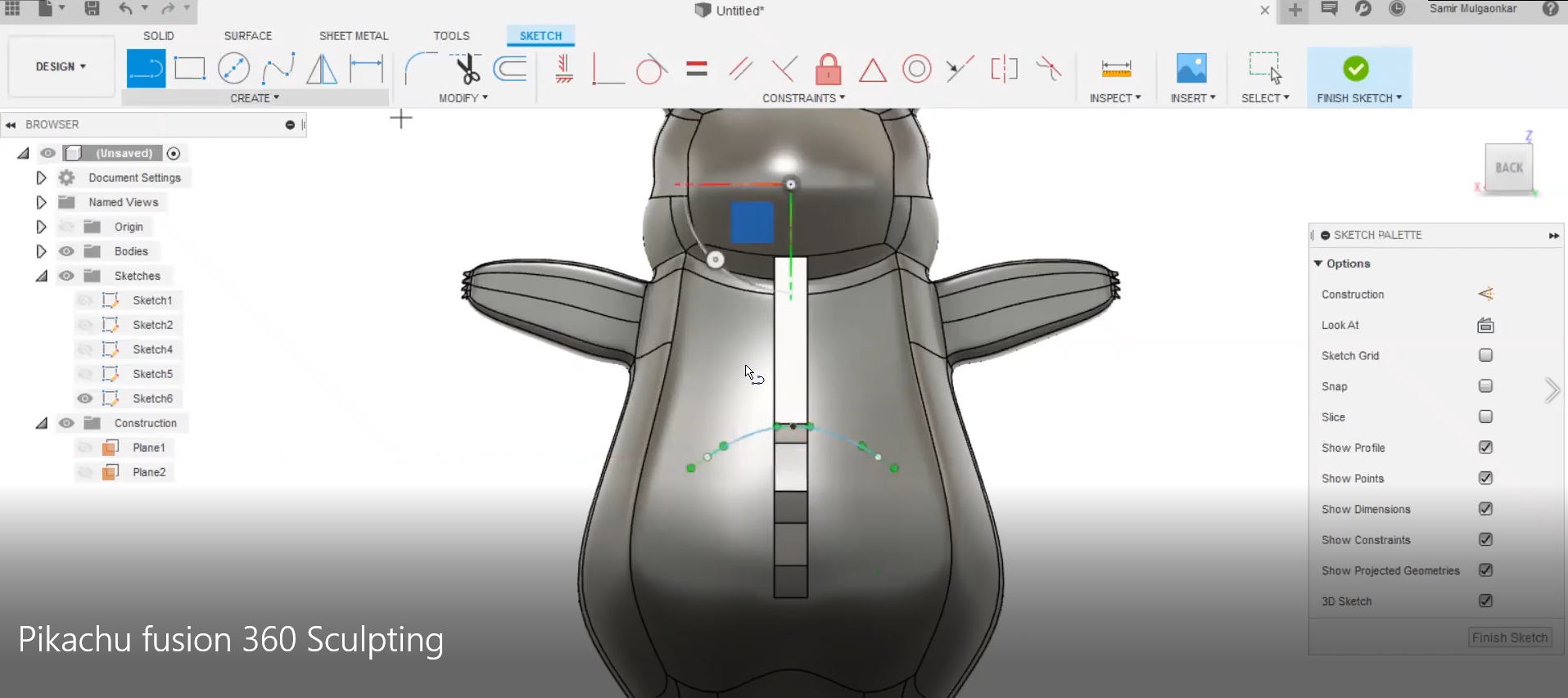Click the green Finish Sketch checkmark

(x=1356, y=69)
